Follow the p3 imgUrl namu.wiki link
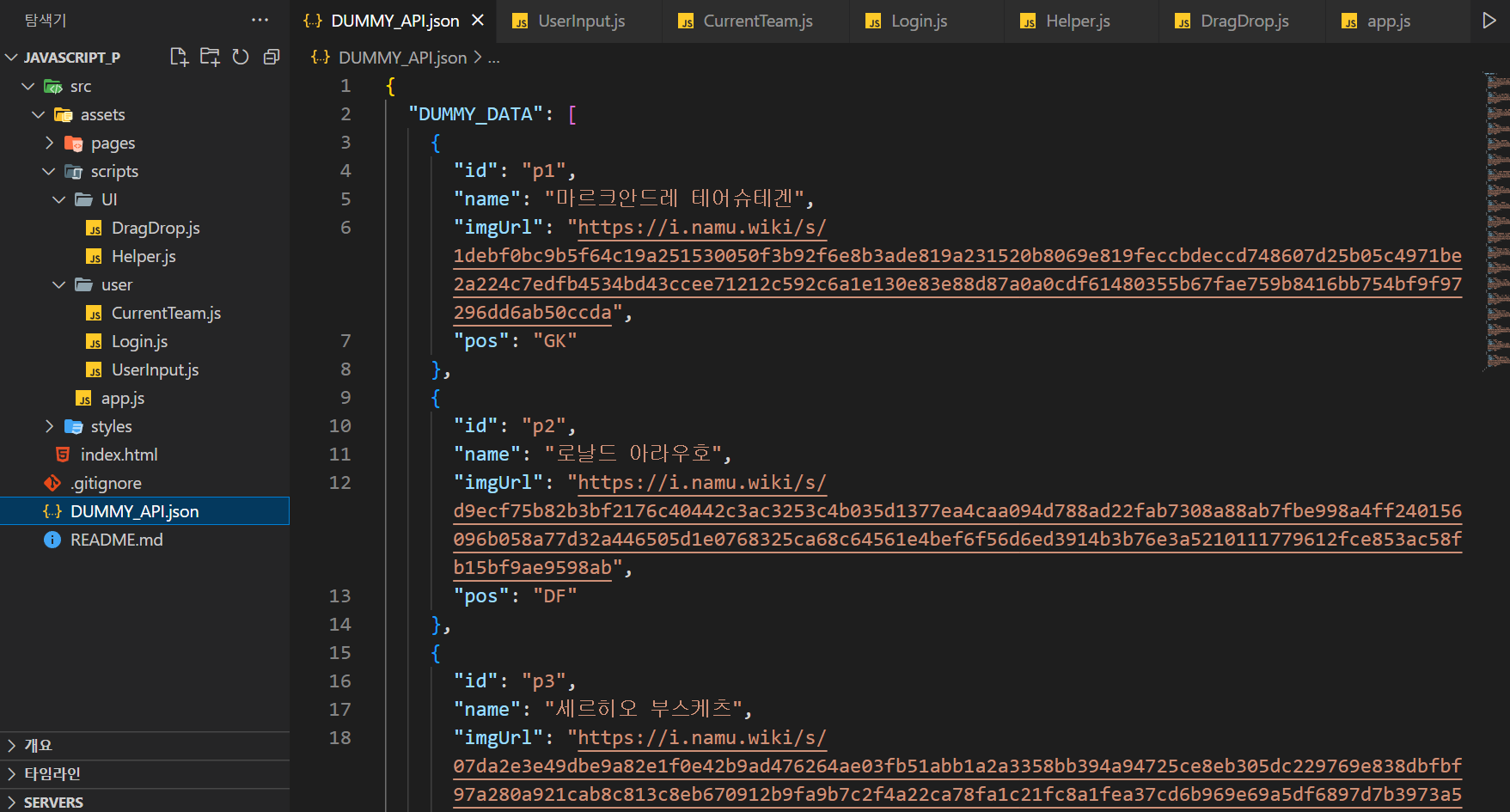The image size is (1510, 812). (x=701, y=738)
